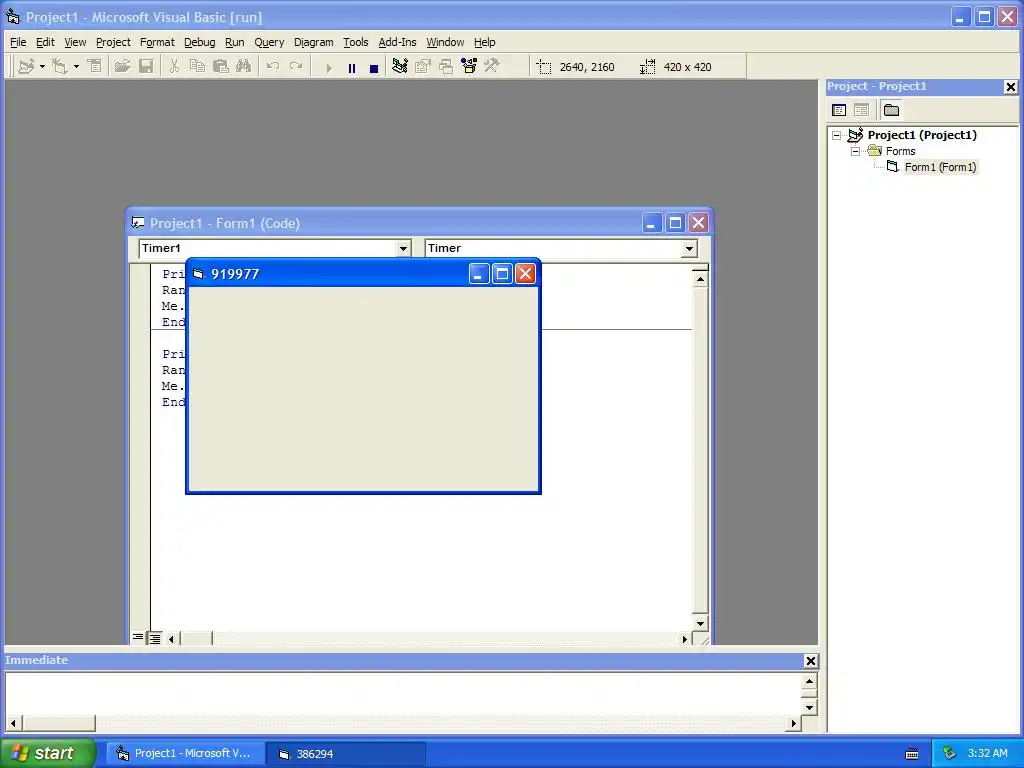This screenshot has height=768, width=1024.
Task: Open the Properties Window toolbar icon
Action: click(423, 67)
